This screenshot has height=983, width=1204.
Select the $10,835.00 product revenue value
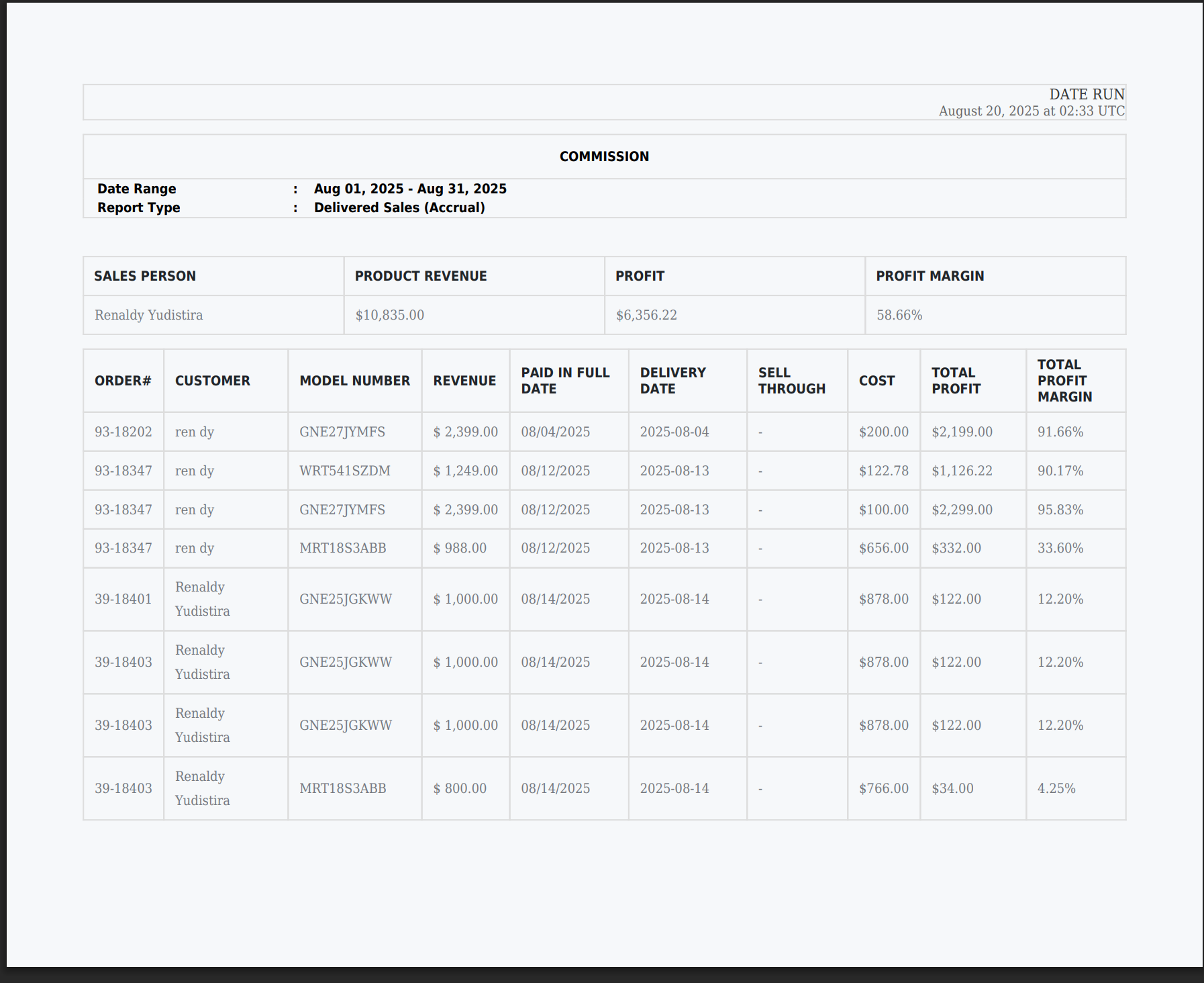pos(389,315)
